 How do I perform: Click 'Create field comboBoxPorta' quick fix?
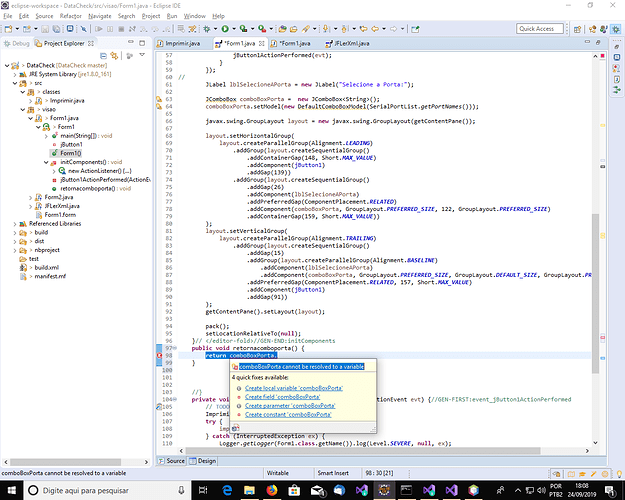282,397
